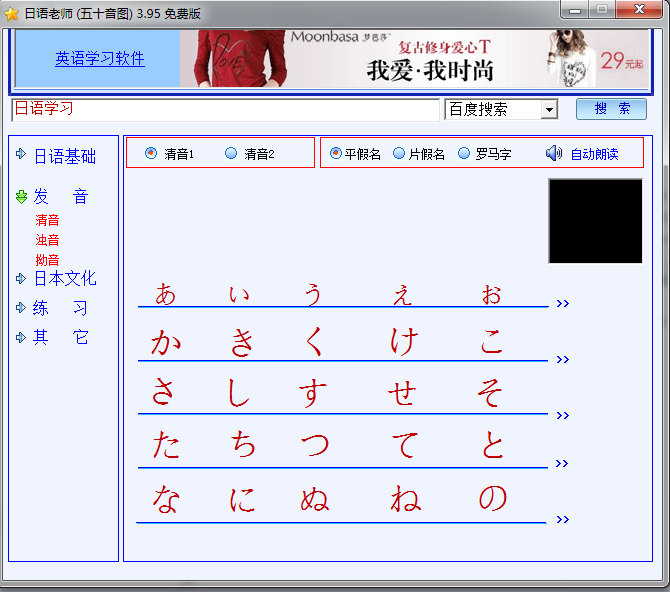This screenshot has width=670, height=592.
Task: Select 清音 under 发音
Action: click(47, 220)
